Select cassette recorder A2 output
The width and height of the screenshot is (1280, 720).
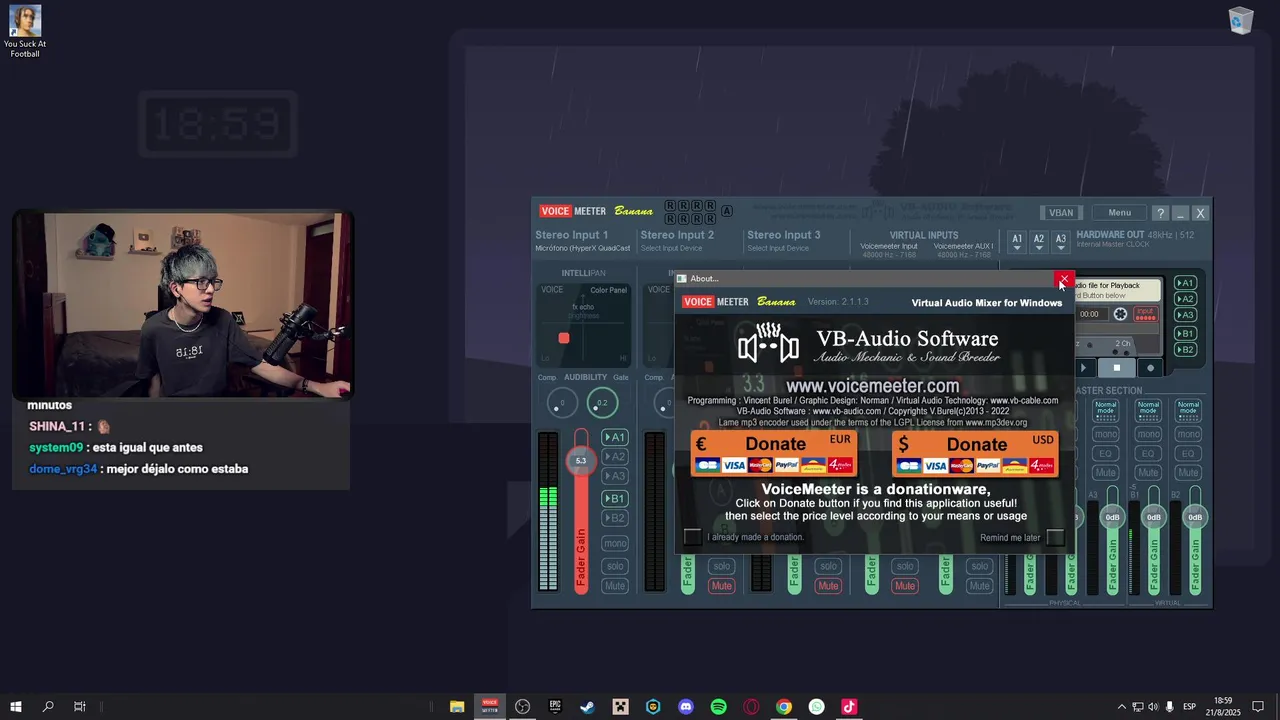pos(1185,299)
